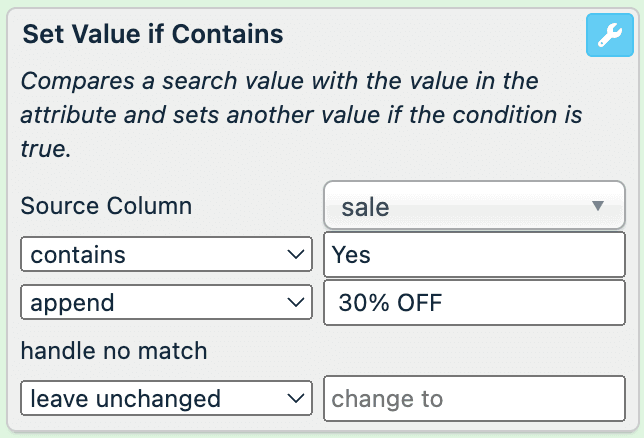Image resolution: width=644 pixels, height=438 pixels.
Task: Click the gray triangle arrow beside sale
Action: click(x=598, y=206)
